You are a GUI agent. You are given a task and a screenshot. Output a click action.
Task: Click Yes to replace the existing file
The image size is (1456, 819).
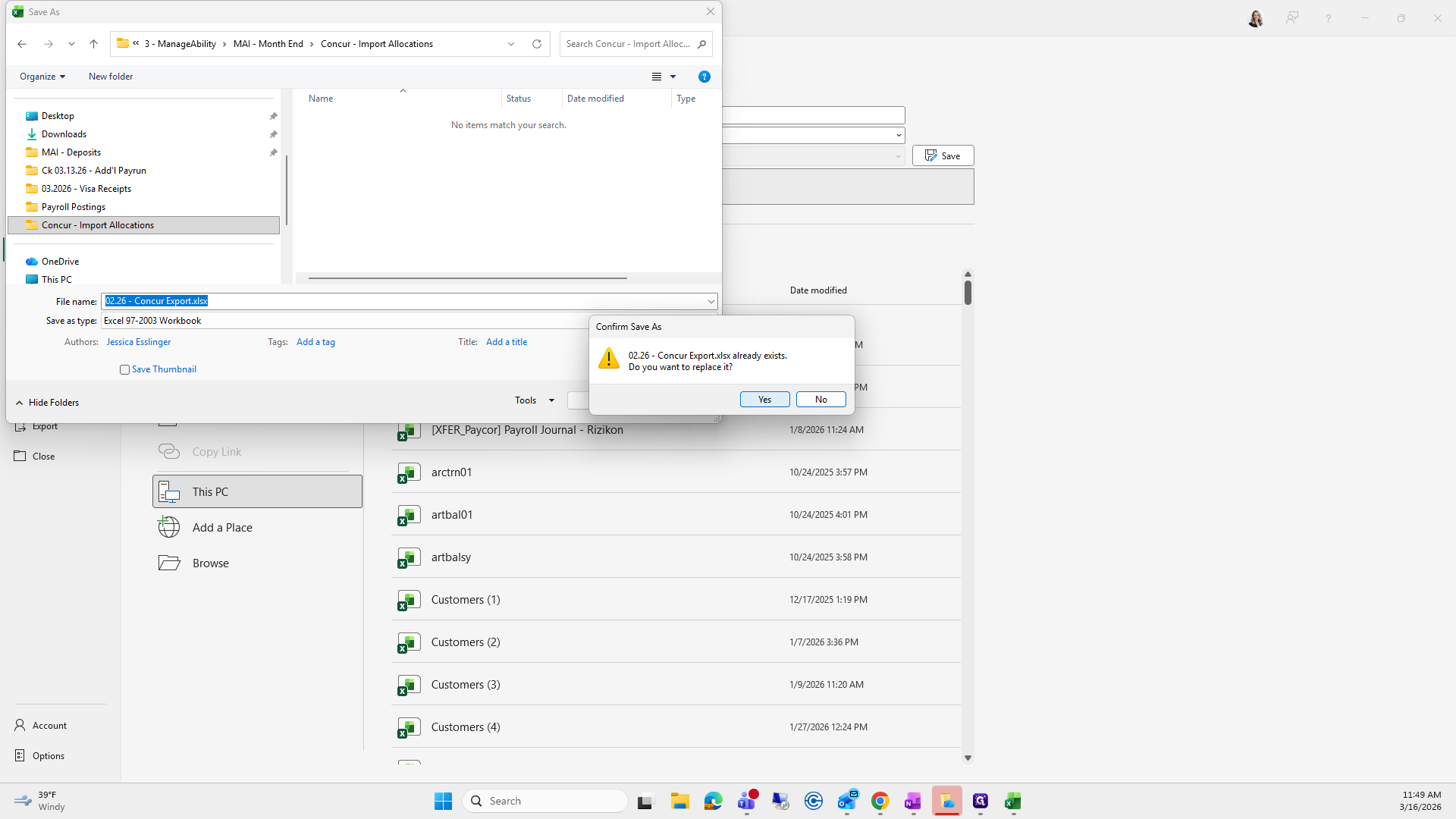764,400
